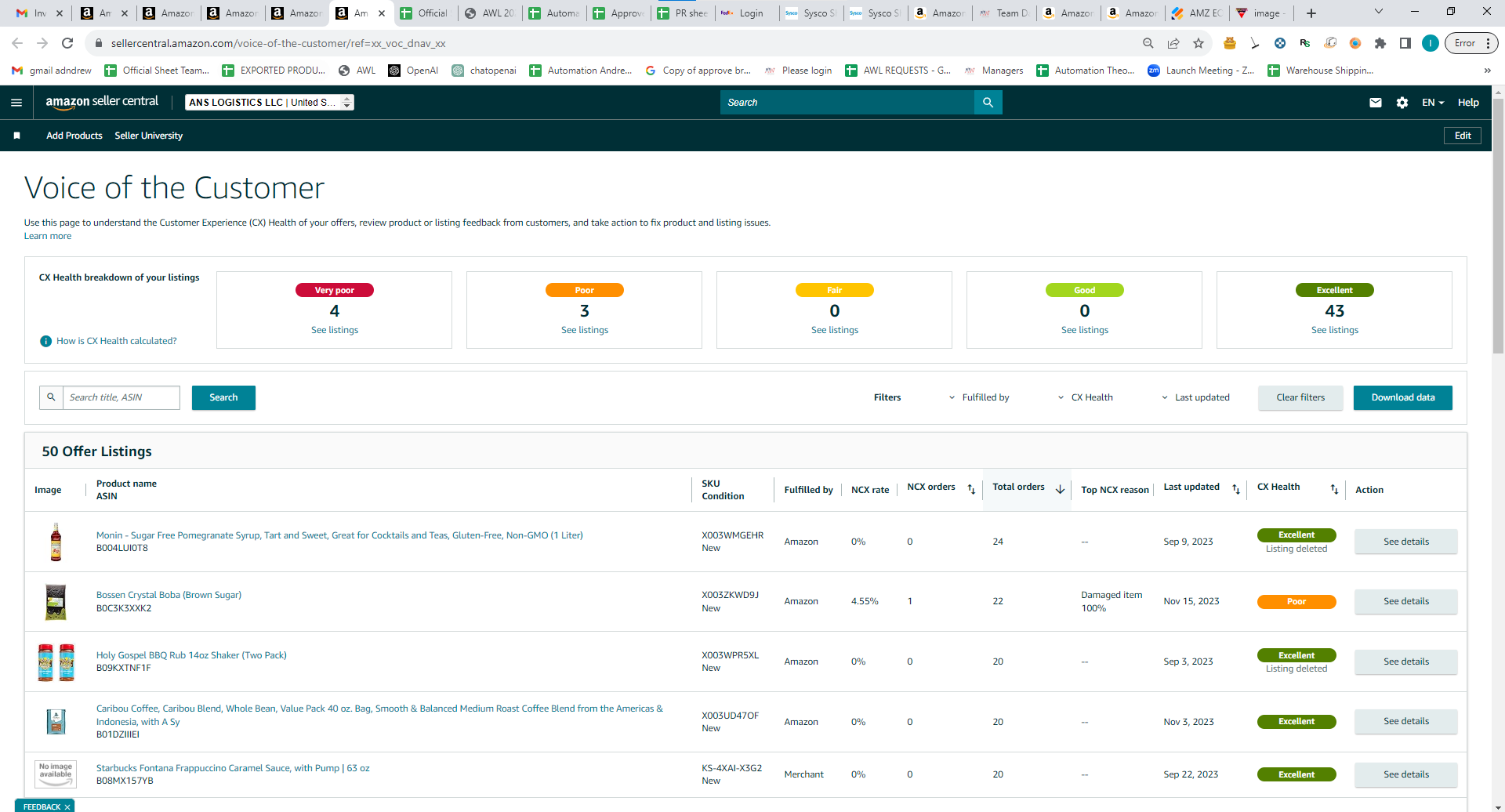Viewport: 1505px width, 812px height.
Task: Open the Holy Gospel BBQ Rub listing
Action: point(191,655)
